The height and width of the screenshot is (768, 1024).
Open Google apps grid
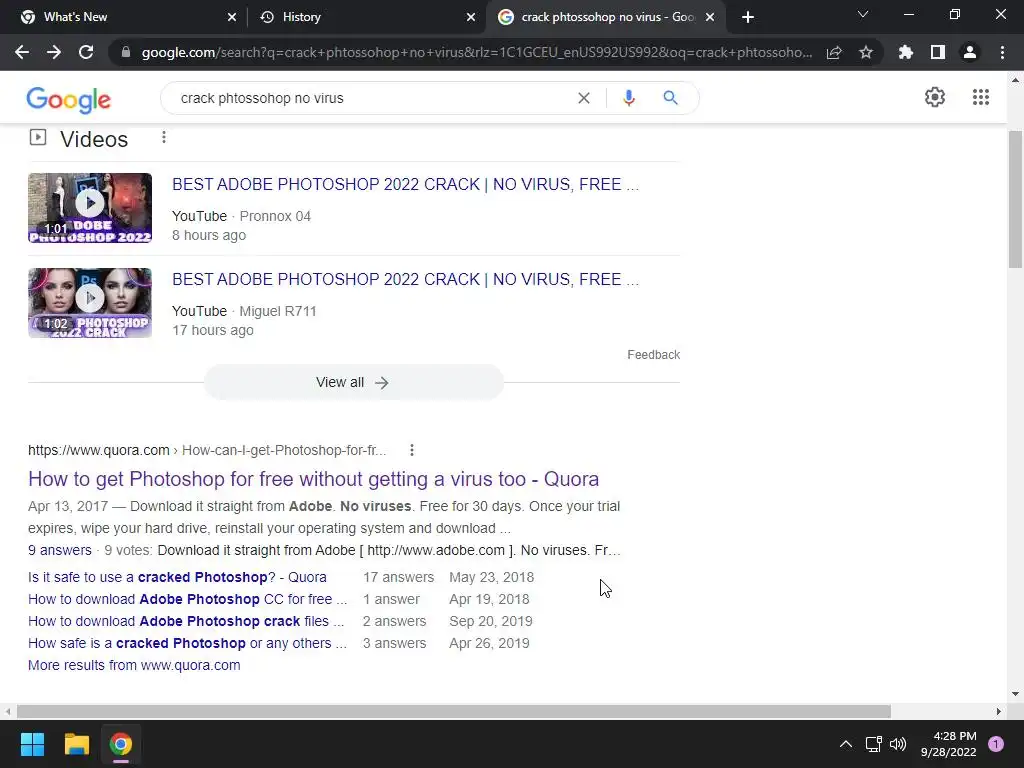(981, 97)
